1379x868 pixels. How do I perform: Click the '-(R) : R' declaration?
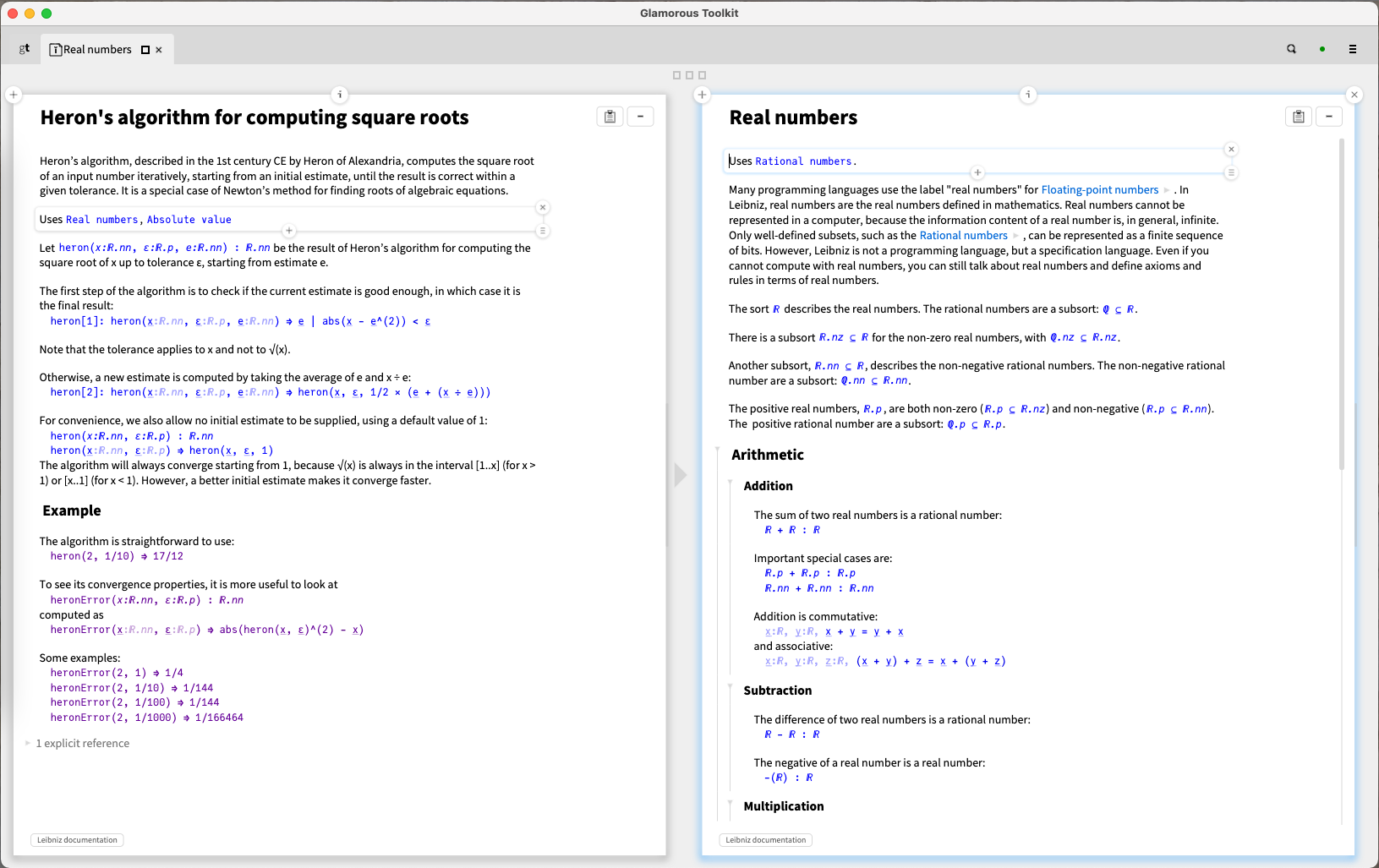tap(789, 778)
